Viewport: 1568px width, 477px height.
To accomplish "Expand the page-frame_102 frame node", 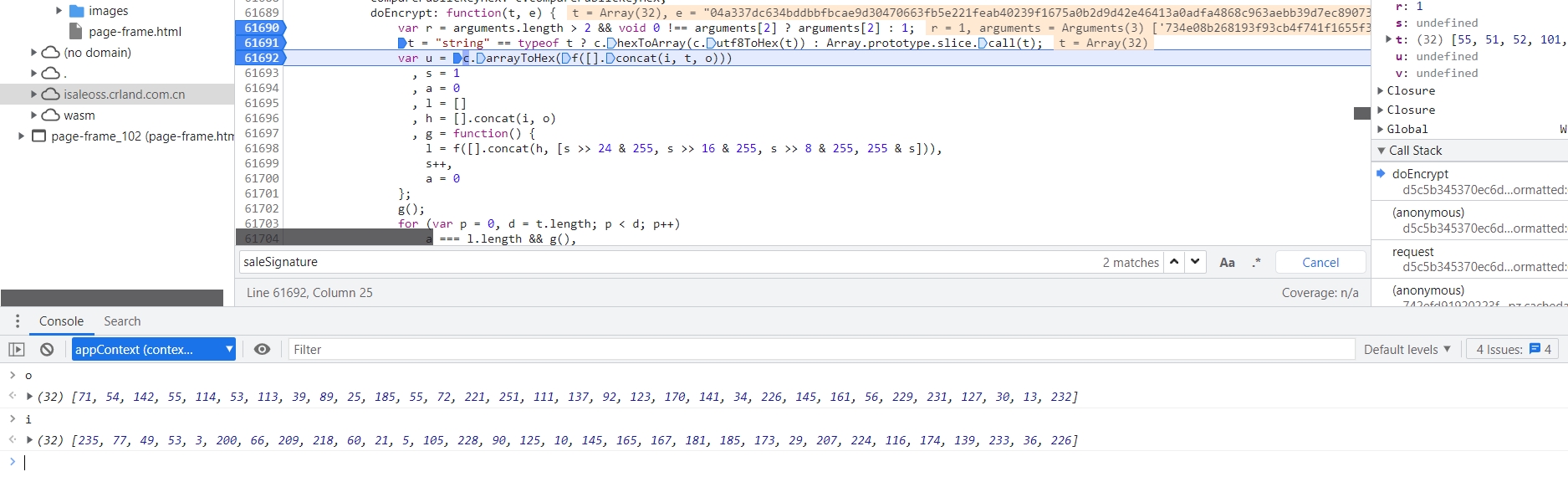I will click(22, 136).
